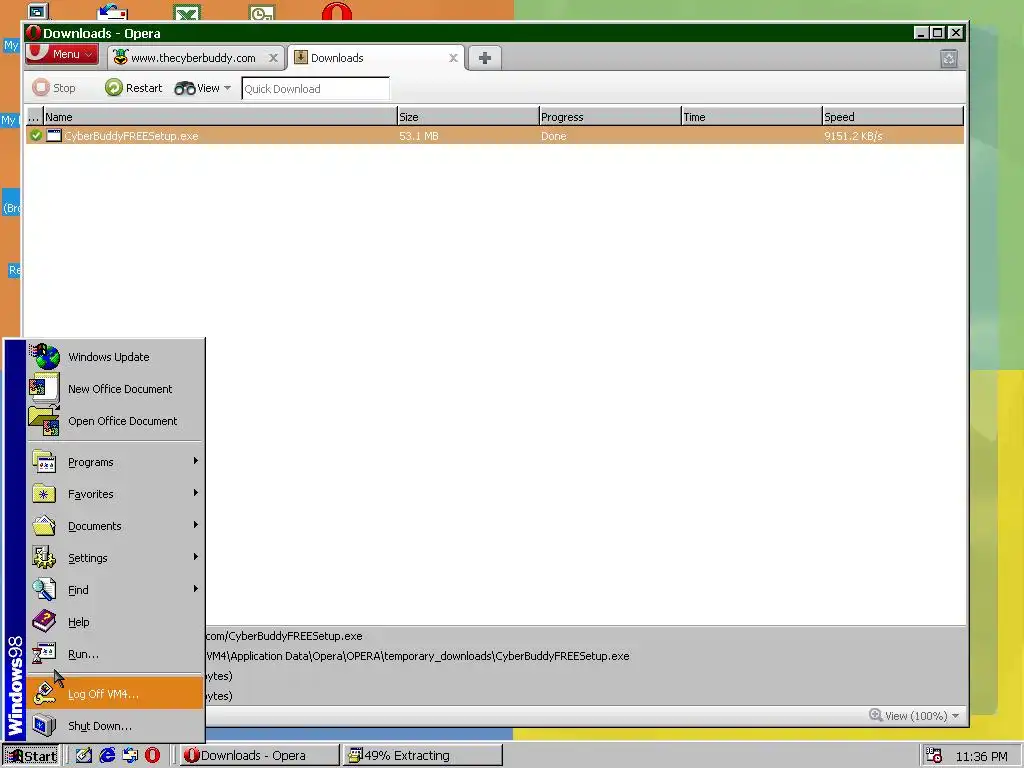Click the zoom magnifier icon in status bar

coord(876,715)
